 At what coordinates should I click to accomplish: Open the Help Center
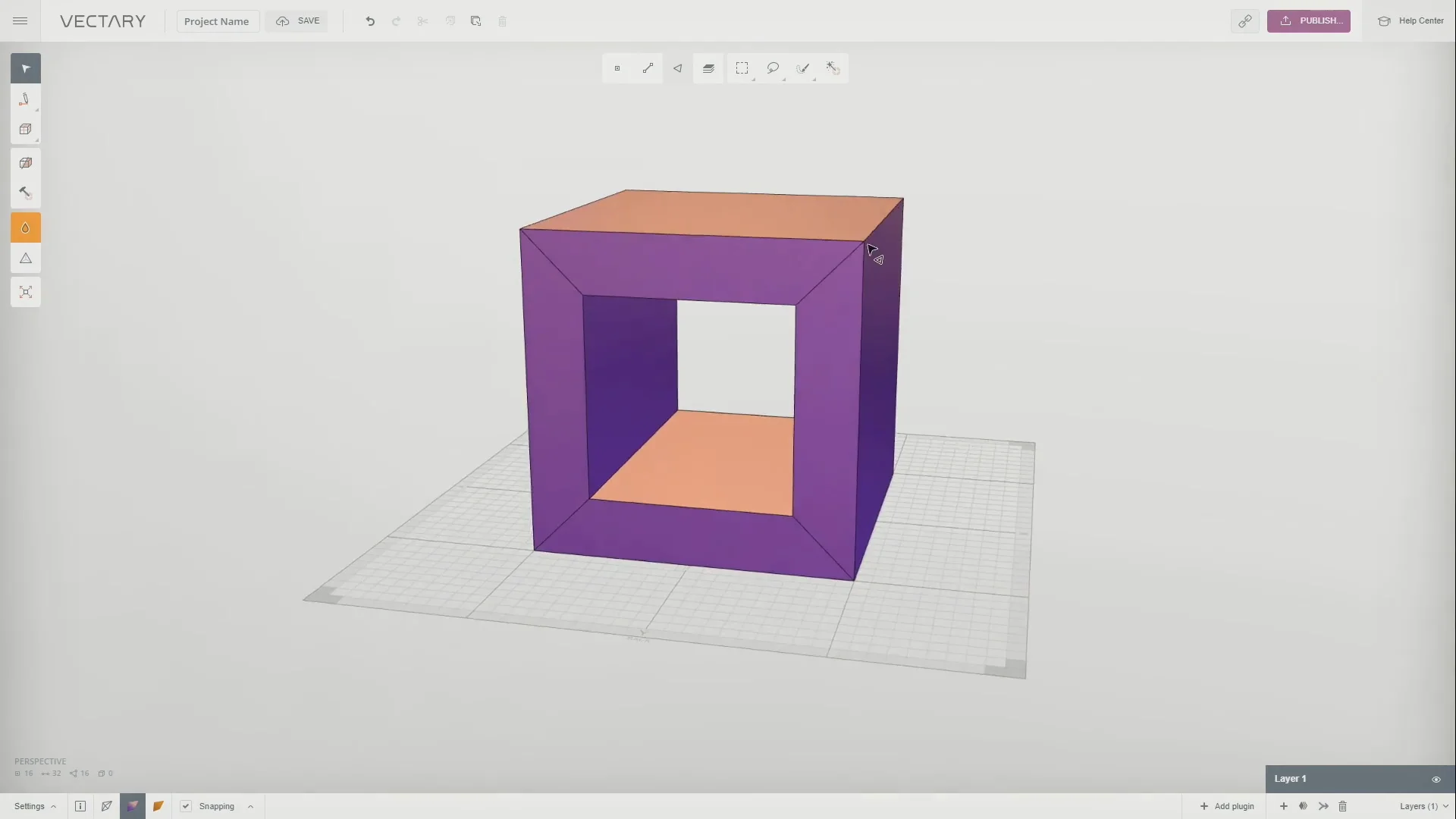[1412, 20]
